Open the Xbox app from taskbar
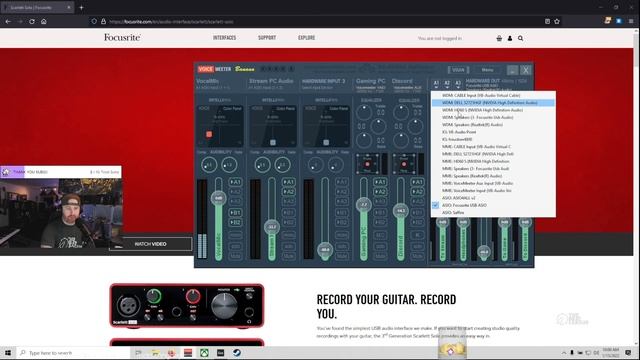Image resolution: width=640 pixels, height=360 pixels. coord(204,353)
